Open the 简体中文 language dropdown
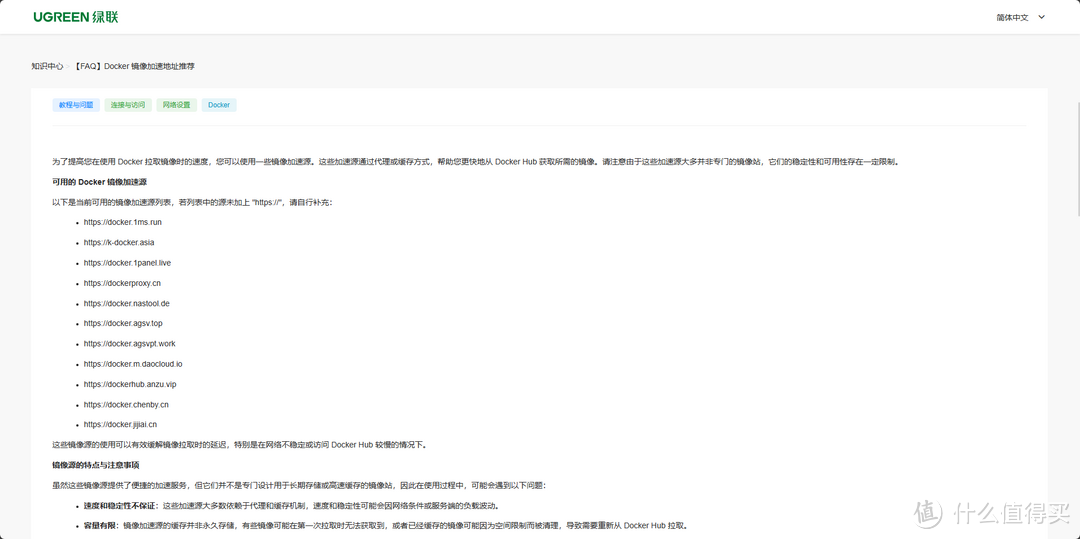 1020,17
